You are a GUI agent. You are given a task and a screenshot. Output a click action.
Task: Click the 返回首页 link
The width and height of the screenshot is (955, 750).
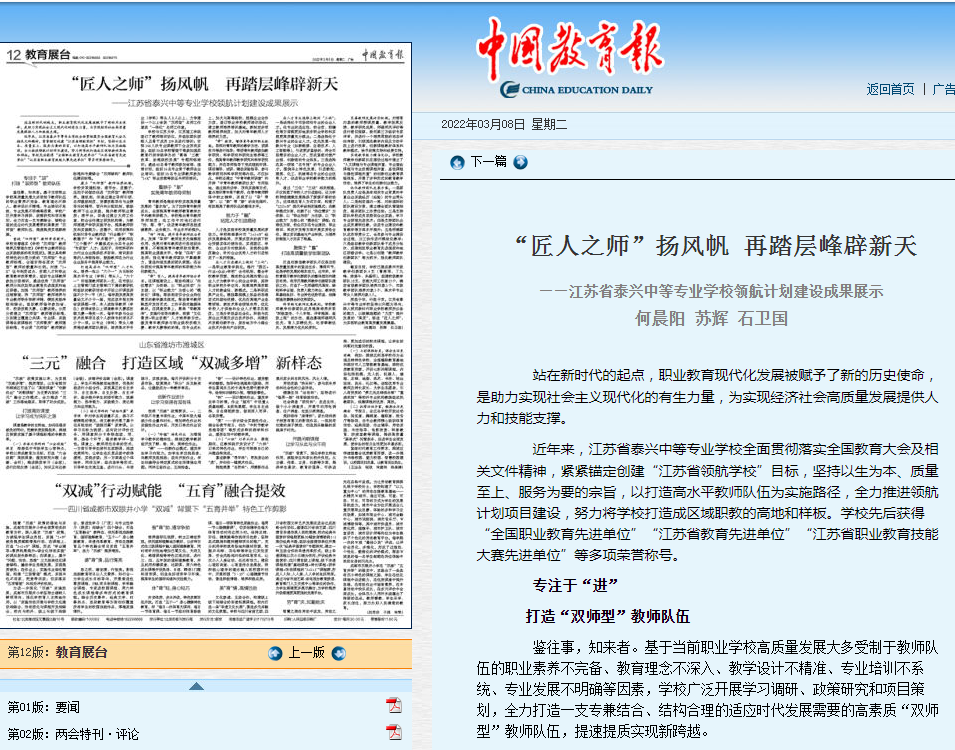(890, 89)
